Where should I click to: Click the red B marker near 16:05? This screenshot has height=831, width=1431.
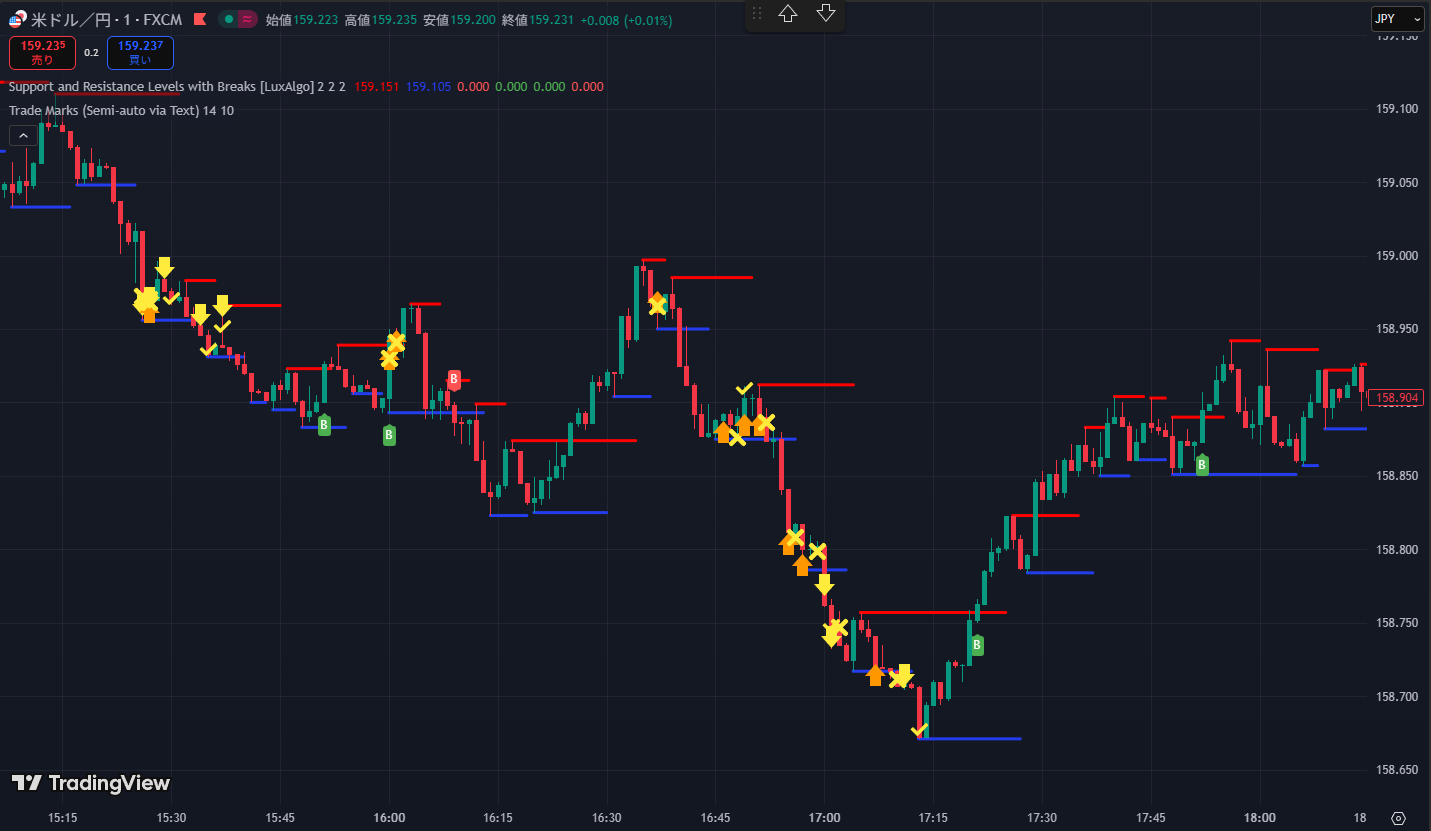click(x=454, y=379)
